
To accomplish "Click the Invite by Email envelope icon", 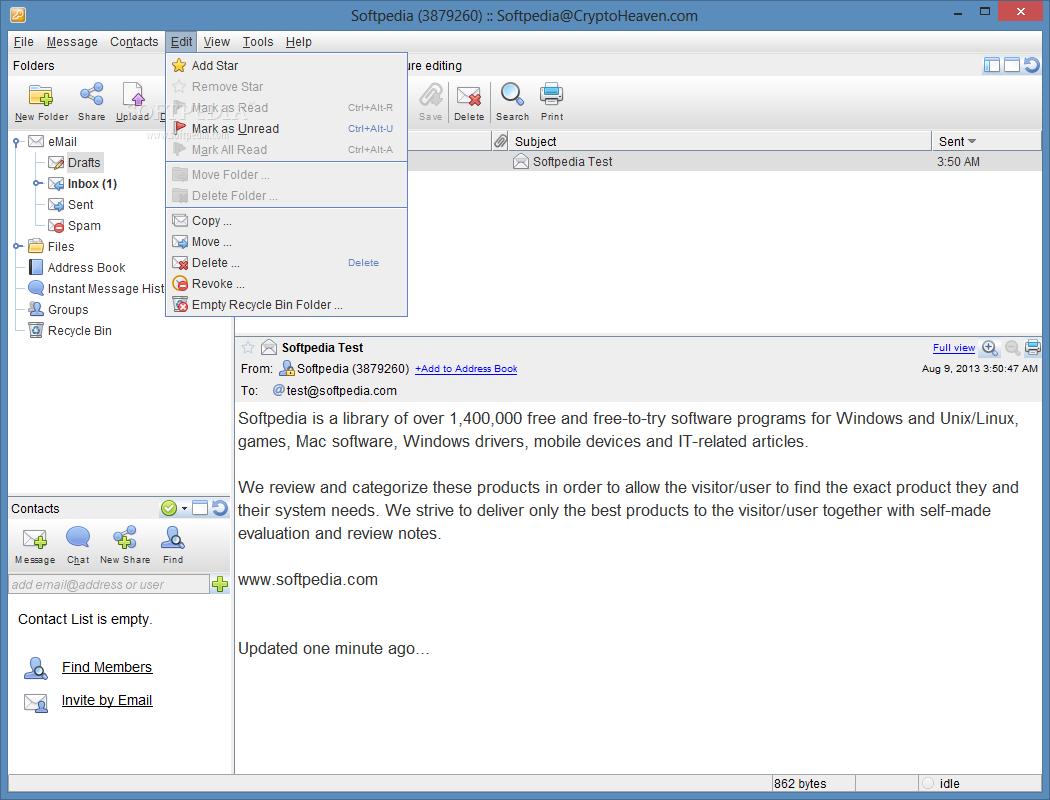I will point(35,702).
